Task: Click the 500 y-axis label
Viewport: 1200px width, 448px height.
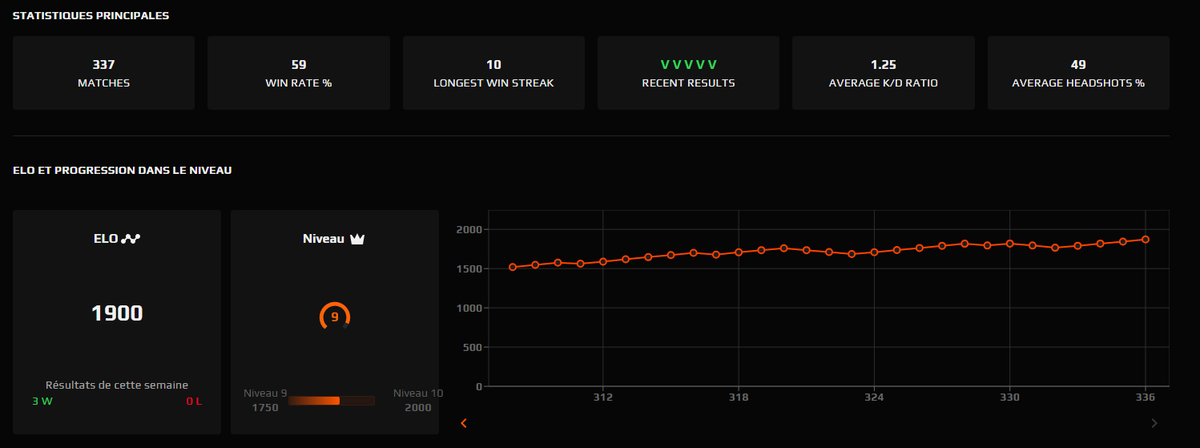Action: click(474, 347)
